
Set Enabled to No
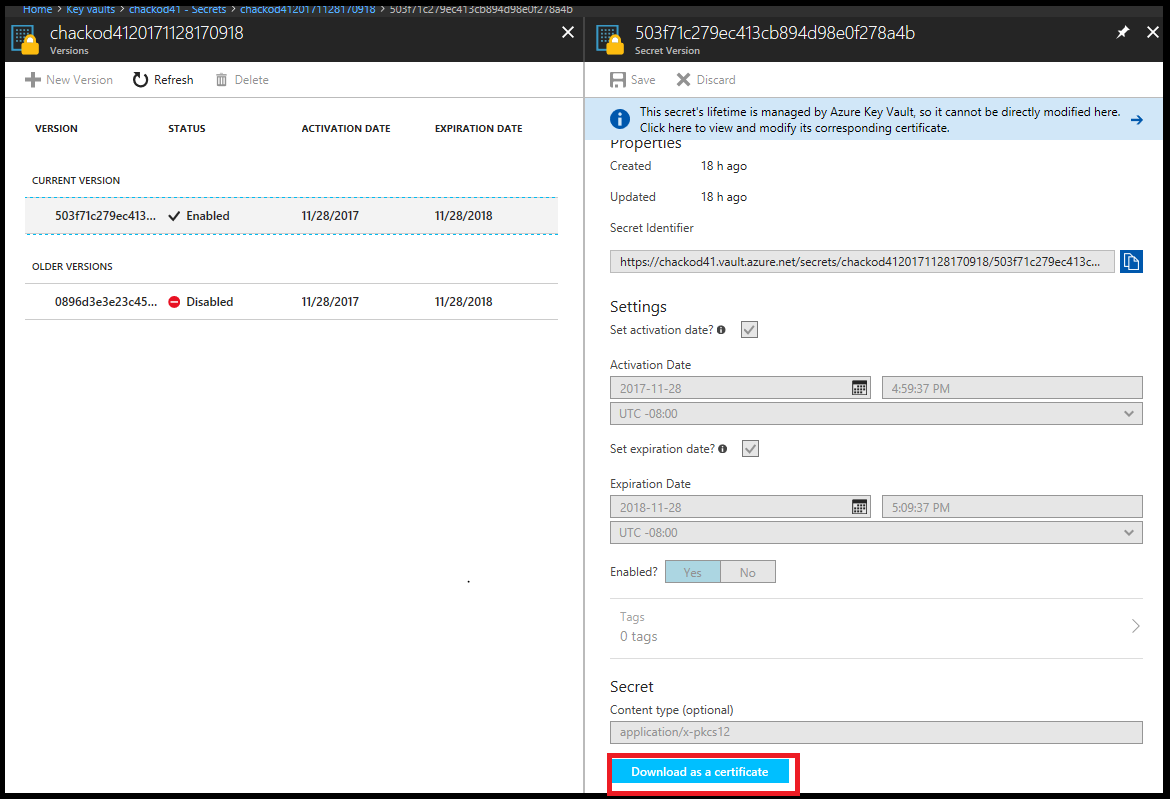[748, 572]
